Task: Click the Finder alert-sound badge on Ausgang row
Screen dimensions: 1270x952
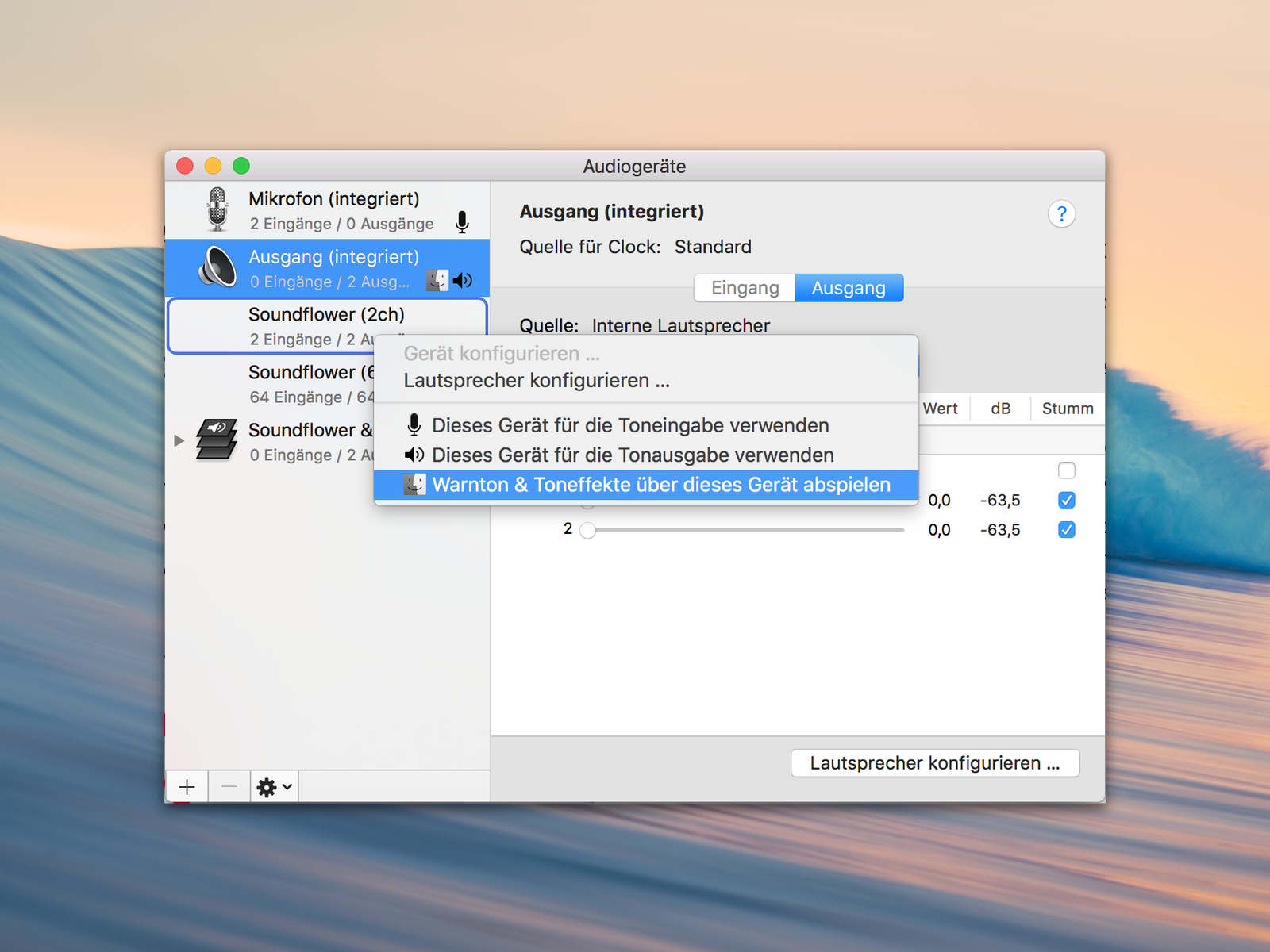Action: point(437,280)
